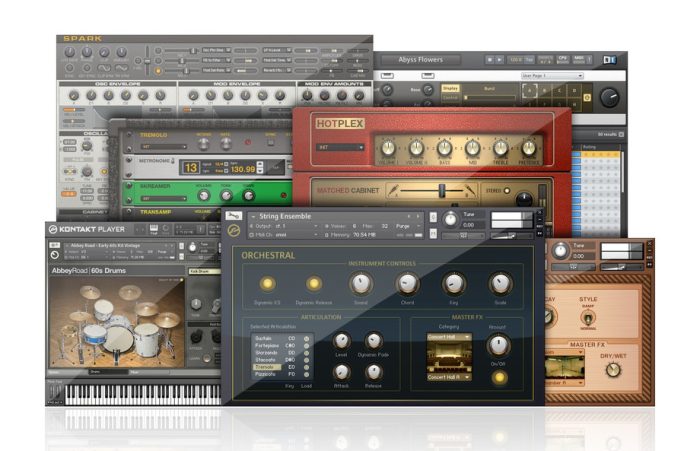Click the Tune knob in String Ensemble header
This screenshot has height=451, width=700.
(450, 219)
